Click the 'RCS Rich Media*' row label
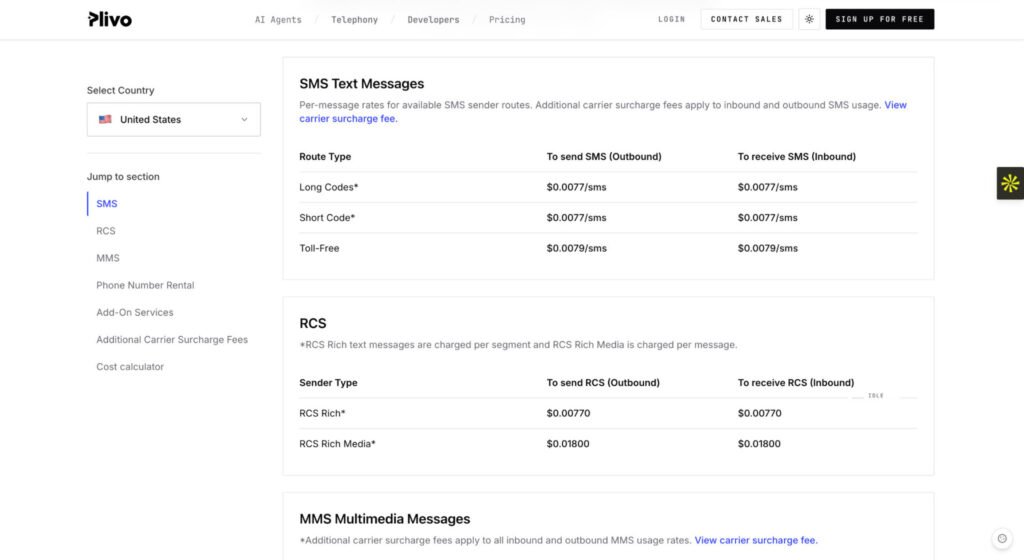The height and width of the screenshot is (560, 1024). point(338,444)
